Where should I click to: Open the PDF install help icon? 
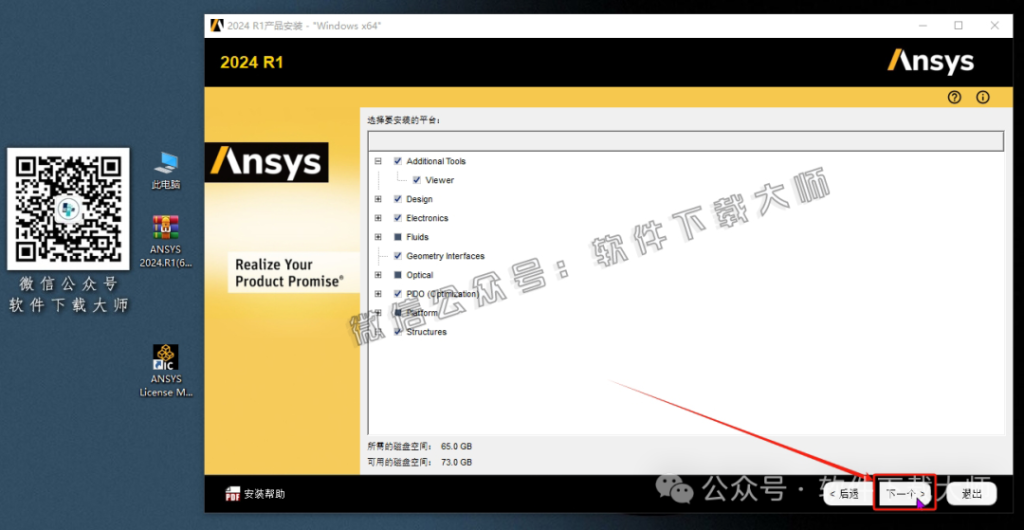pos(232,494)
